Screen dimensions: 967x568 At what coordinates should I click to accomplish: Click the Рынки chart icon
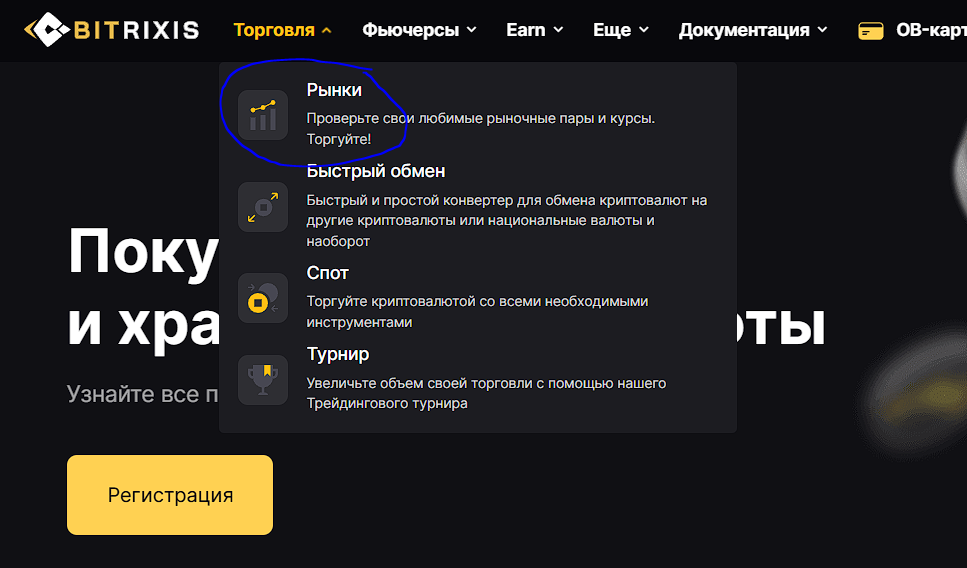(x=263, y=115)
